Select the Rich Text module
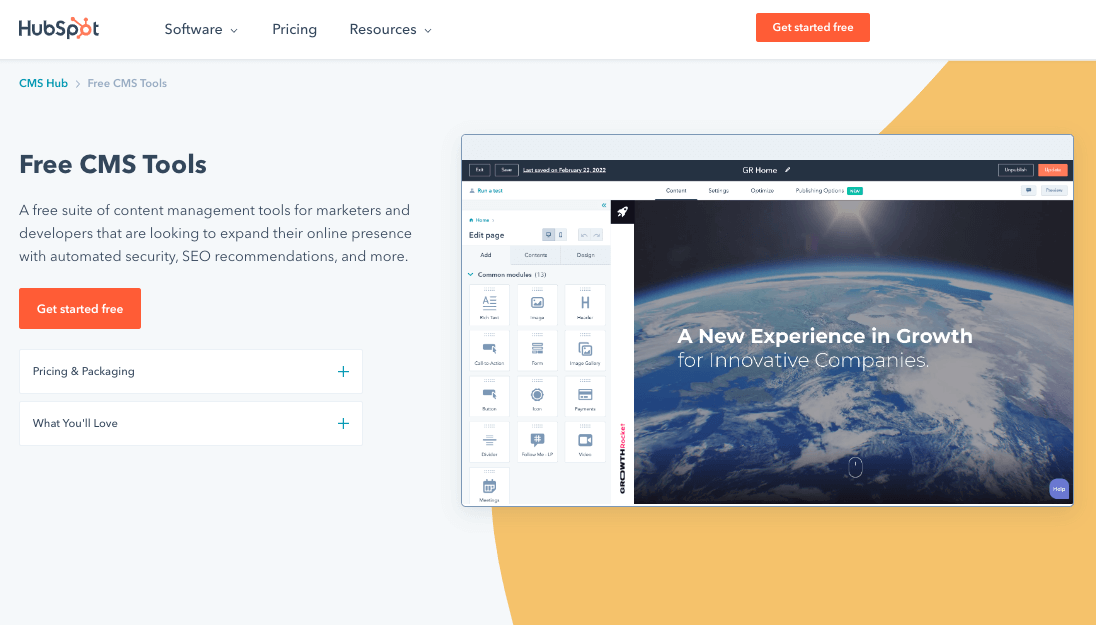Viewport: 1096px width, 625px height. click(488, 302)
